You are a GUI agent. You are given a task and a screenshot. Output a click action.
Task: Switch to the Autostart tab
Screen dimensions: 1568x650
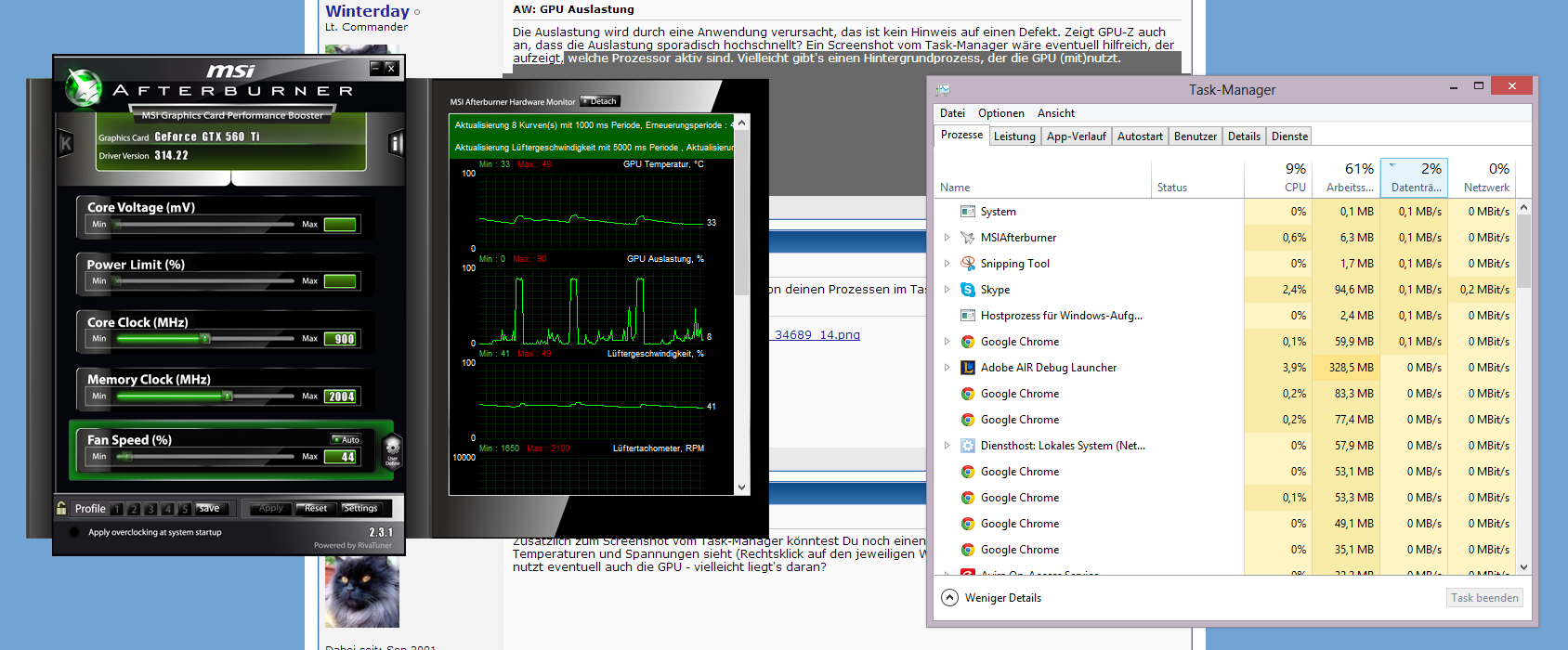pyautogui.click(x=1140, y=136)
